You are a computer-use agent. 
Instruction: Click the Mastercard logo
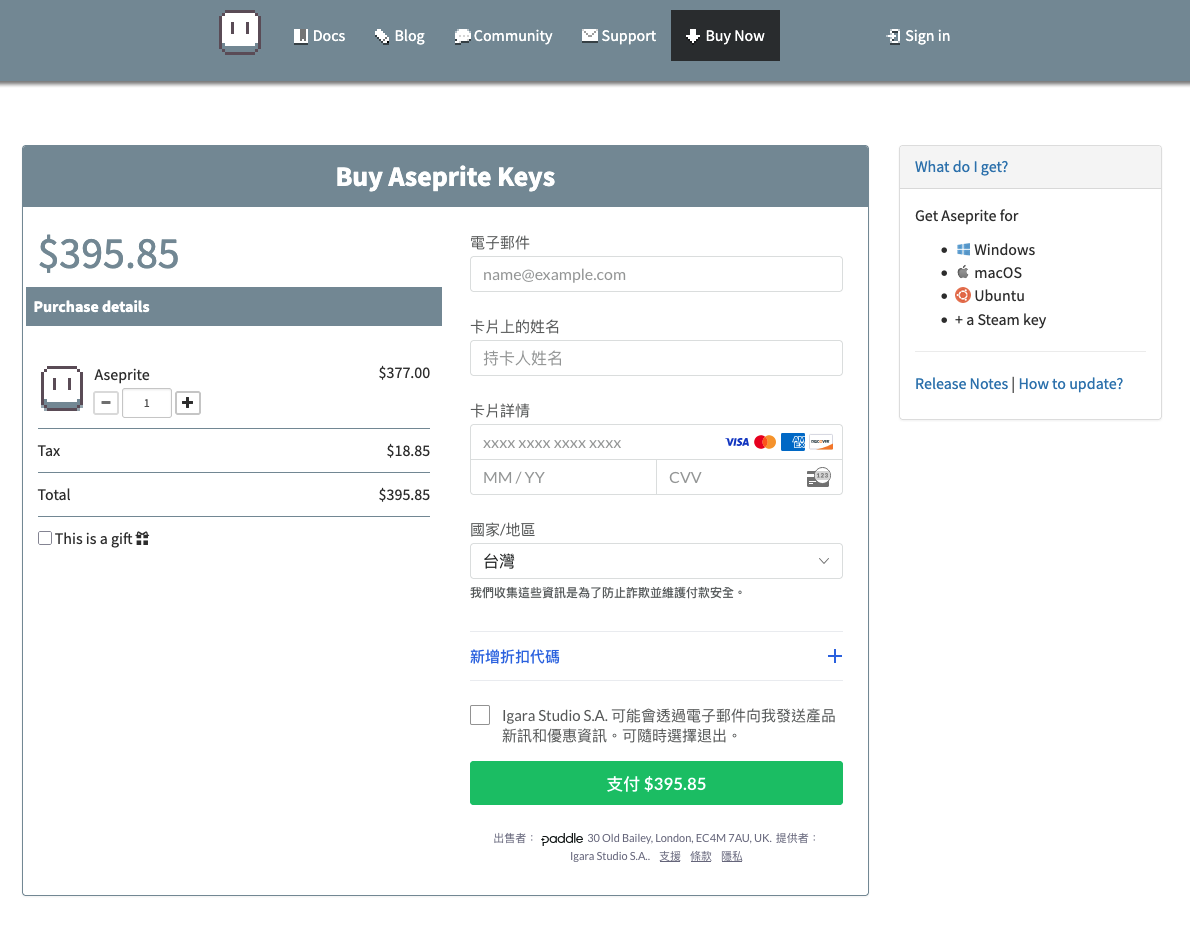pyautogui.click(x=765, y=442)
